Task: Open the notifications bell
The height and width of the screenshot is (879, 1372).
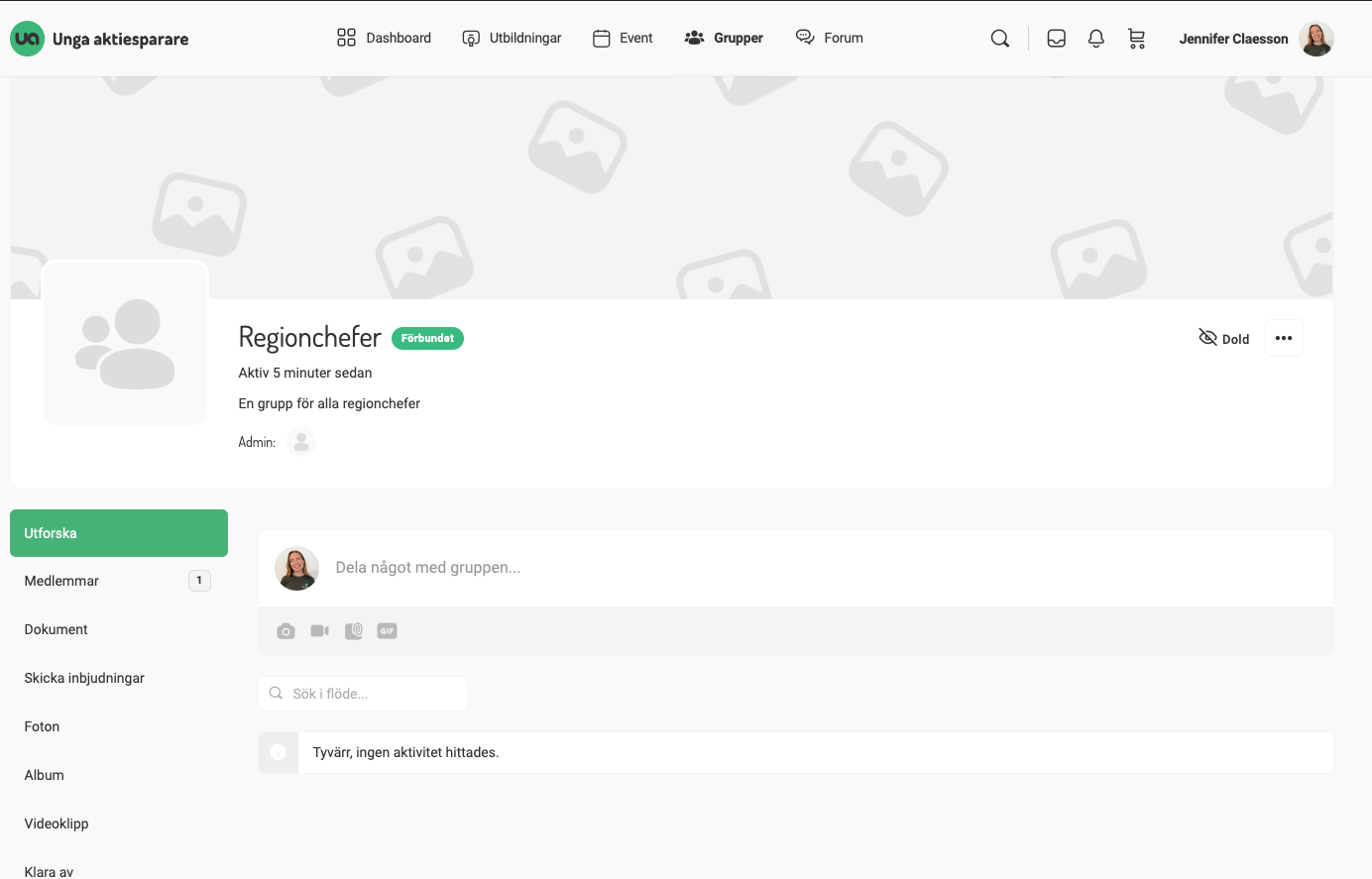Action: pyautogui.click(x=1096, y=39)
